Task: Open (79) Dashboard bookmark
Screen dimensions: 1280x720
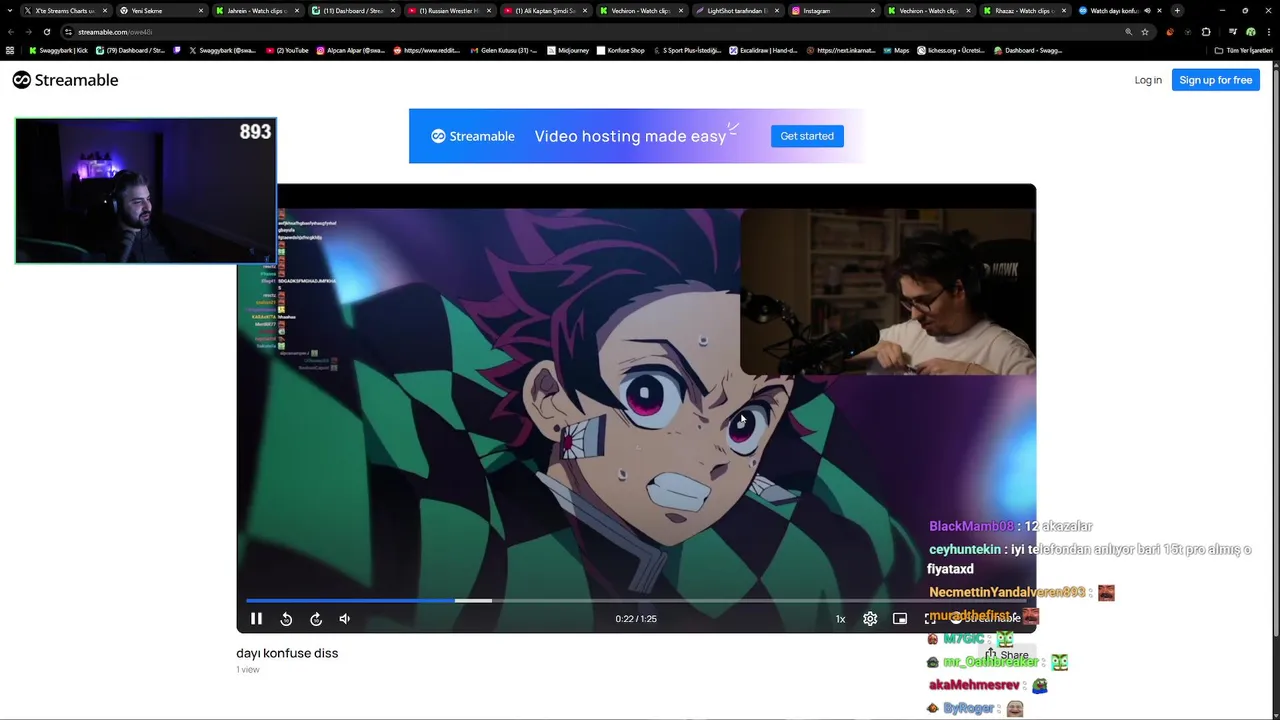Action: coord(130,50)
